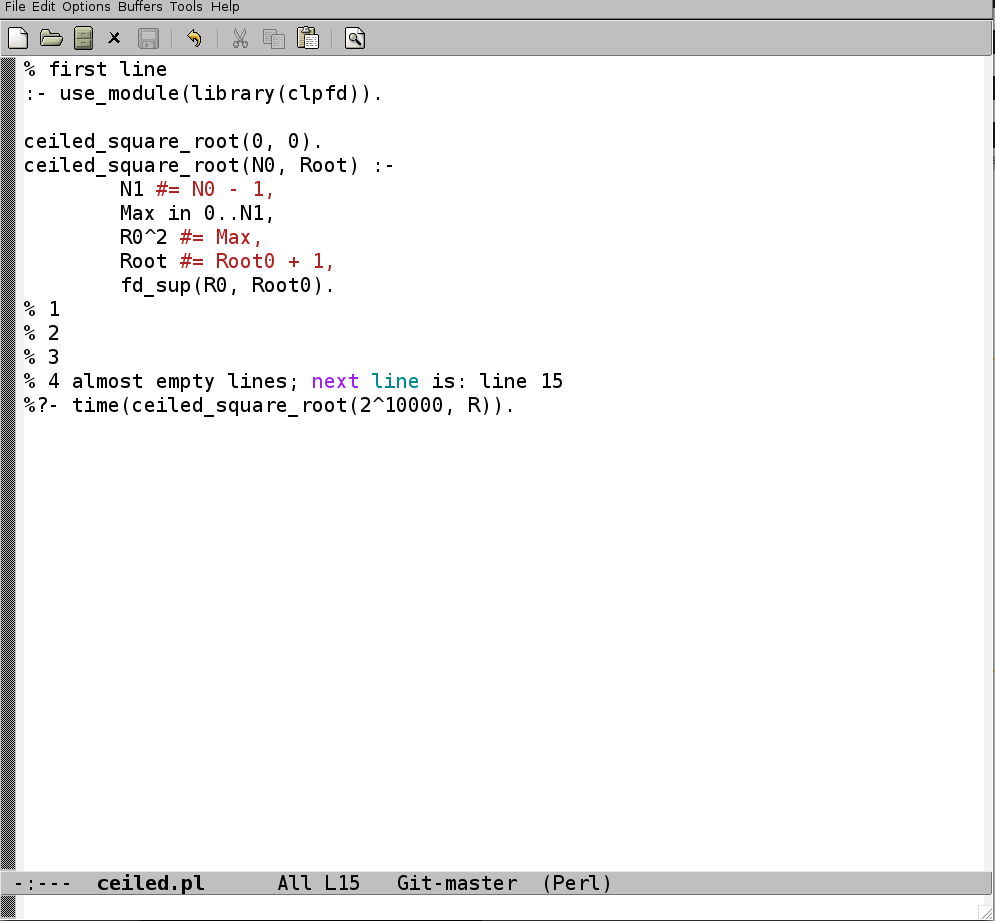The height and width of the screenshot is (921, 995).
Task: Expand the Options menu
Action: pyautogui.click(x=86, y=7)
